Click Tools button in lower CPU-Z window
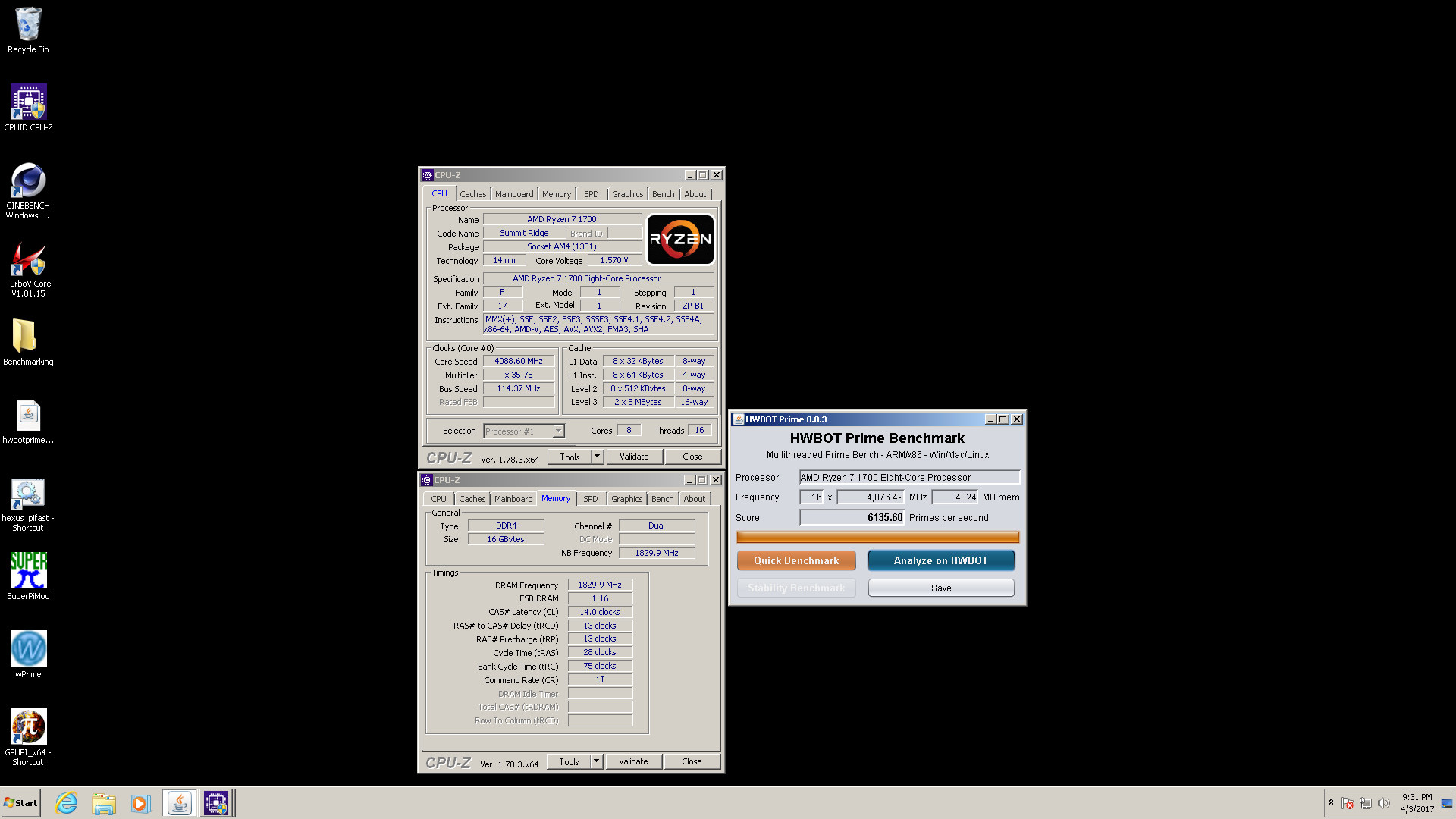 point(569,761)
